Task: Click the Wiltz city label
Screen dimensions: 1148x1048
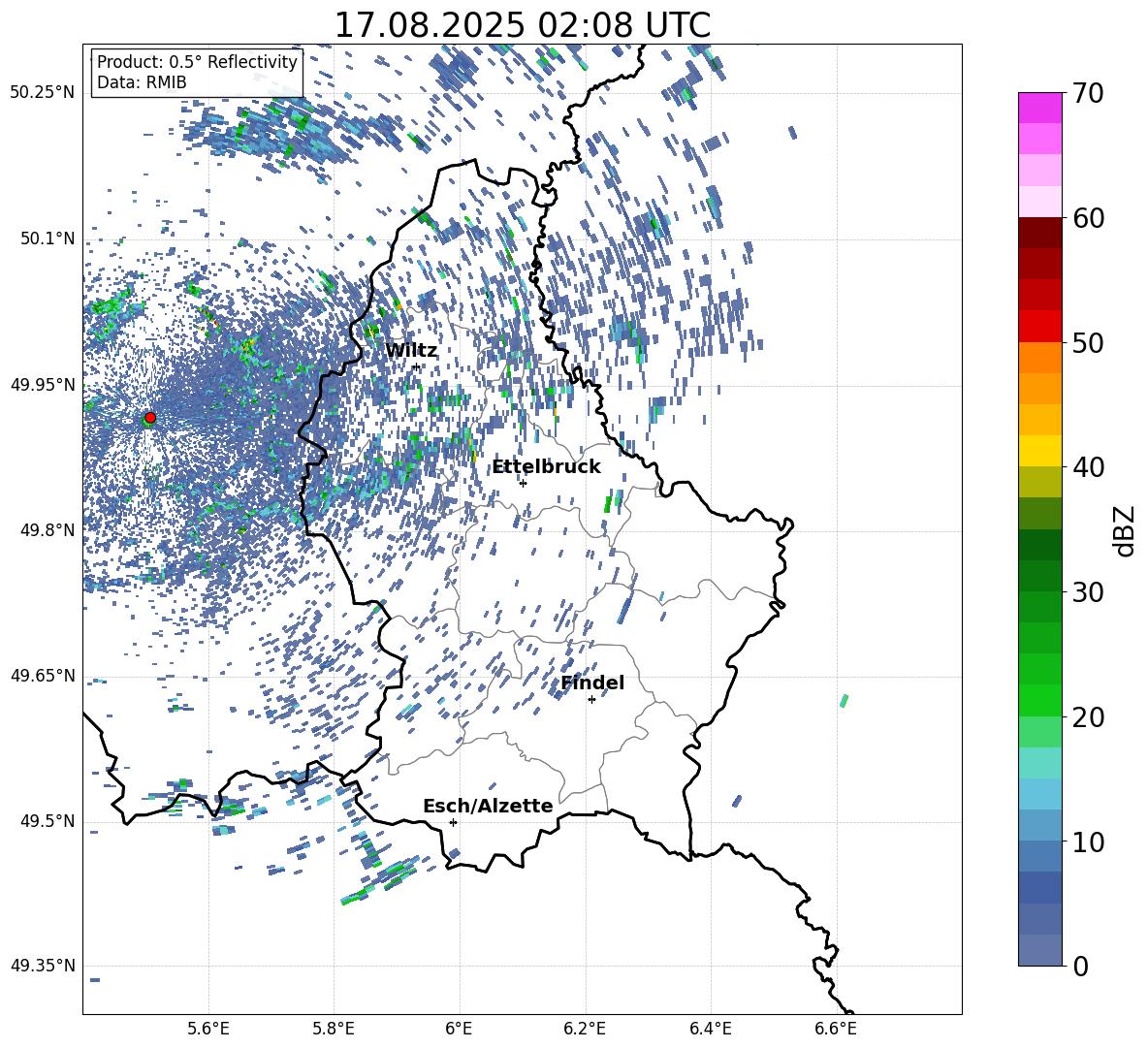Action: [411, 351]
